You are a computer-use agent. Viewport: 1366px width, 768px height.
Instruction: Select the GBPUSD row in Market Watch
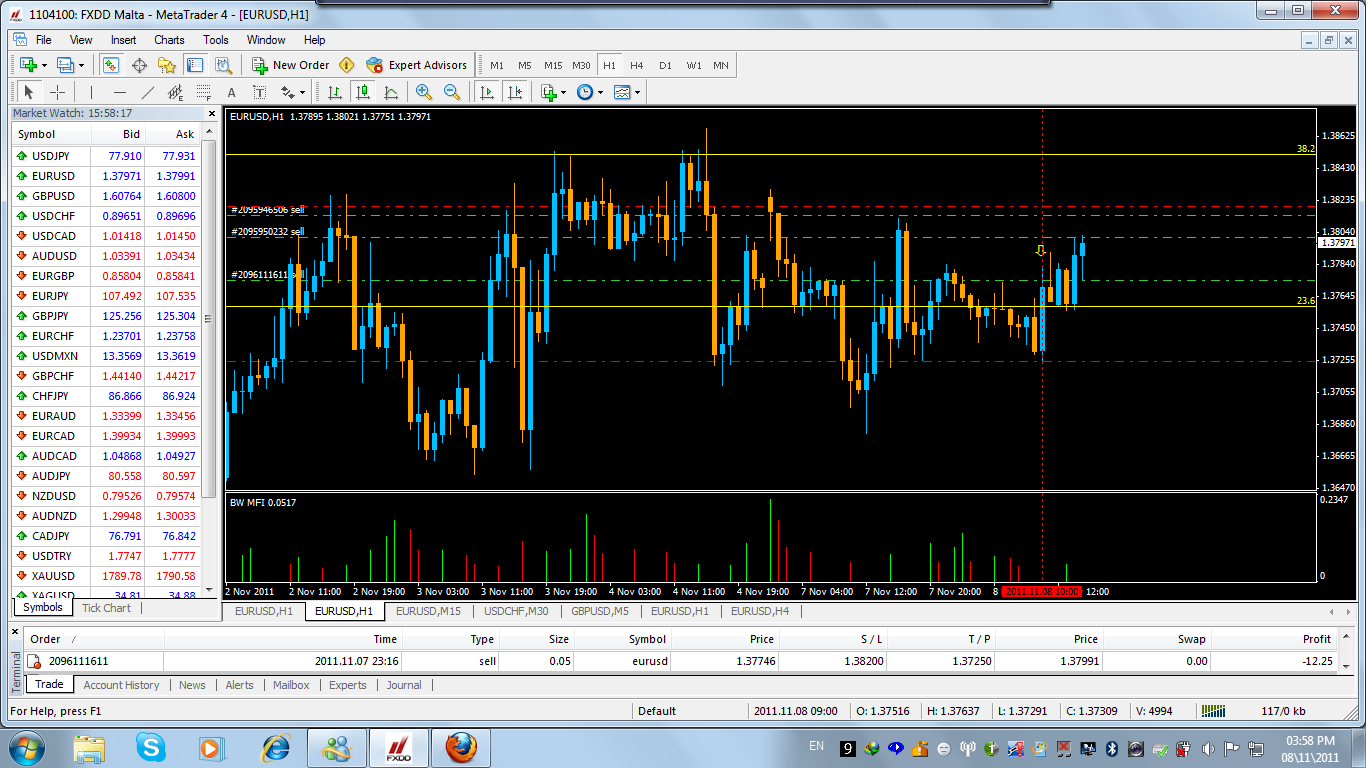coord(106,196)
